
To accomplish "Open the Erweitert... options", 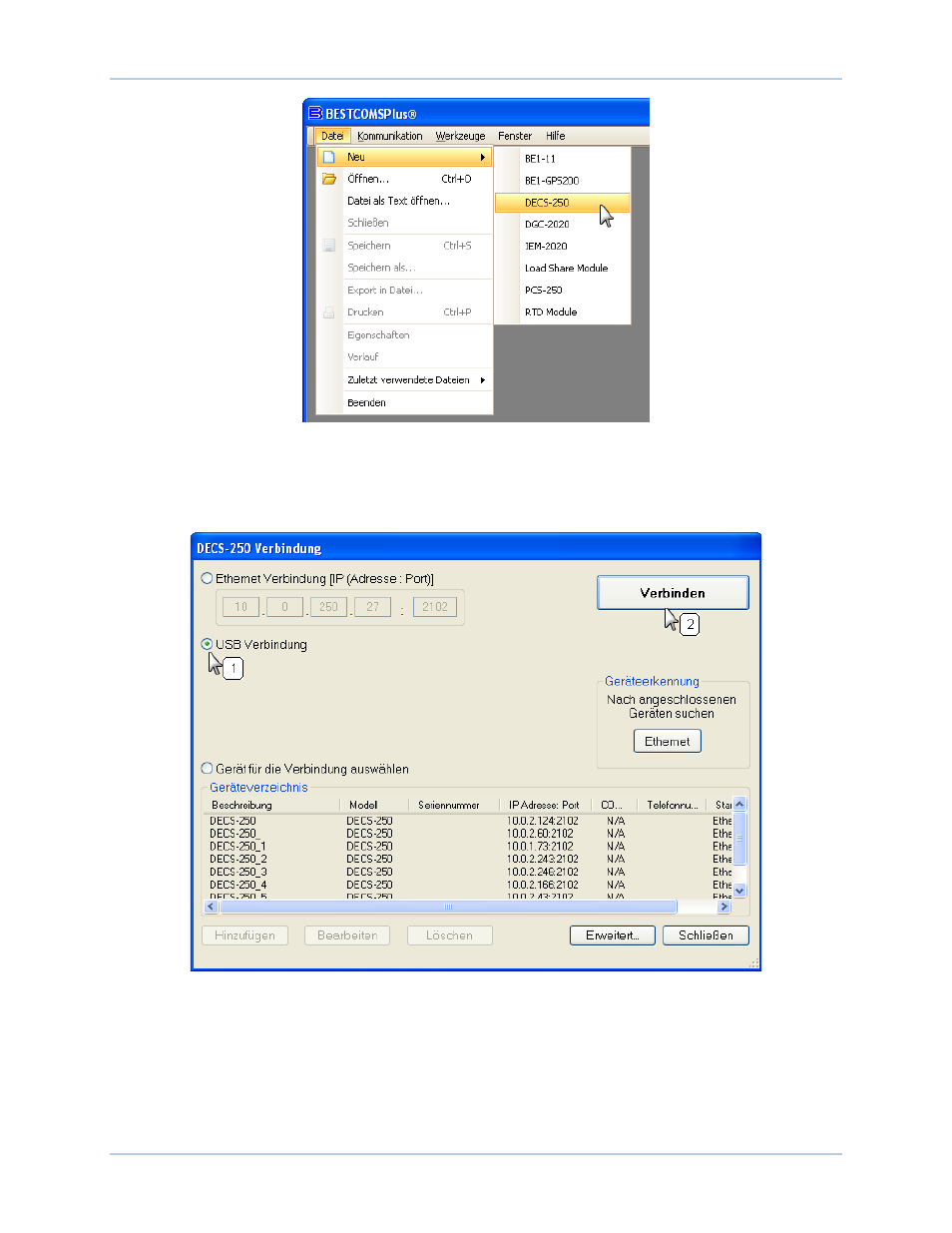I will click(x=613, y=935).
